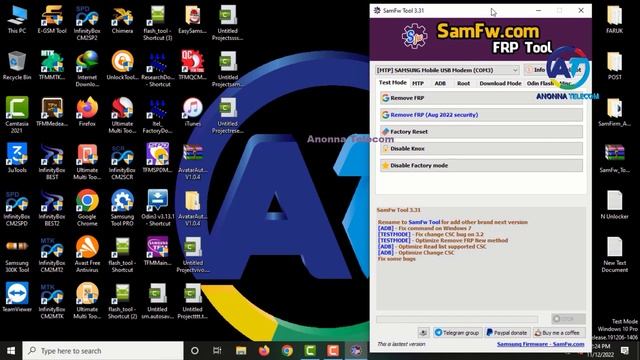Click the Factory Reset button
The width and height of the screenshot is (640, 360).
pyautogui.click(x=481, y=132)
